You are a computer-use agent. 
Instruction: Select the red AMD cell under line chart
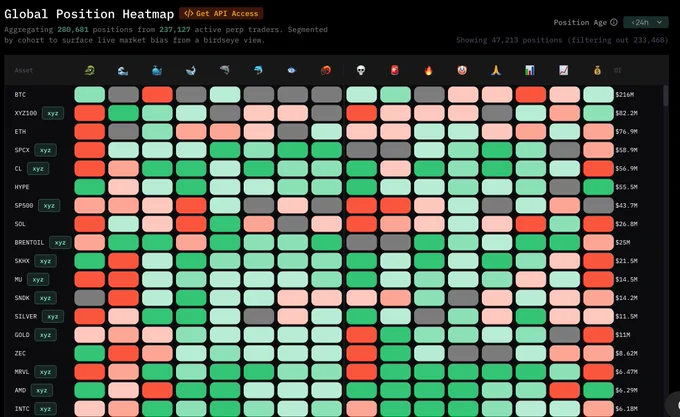pos(565,390)
